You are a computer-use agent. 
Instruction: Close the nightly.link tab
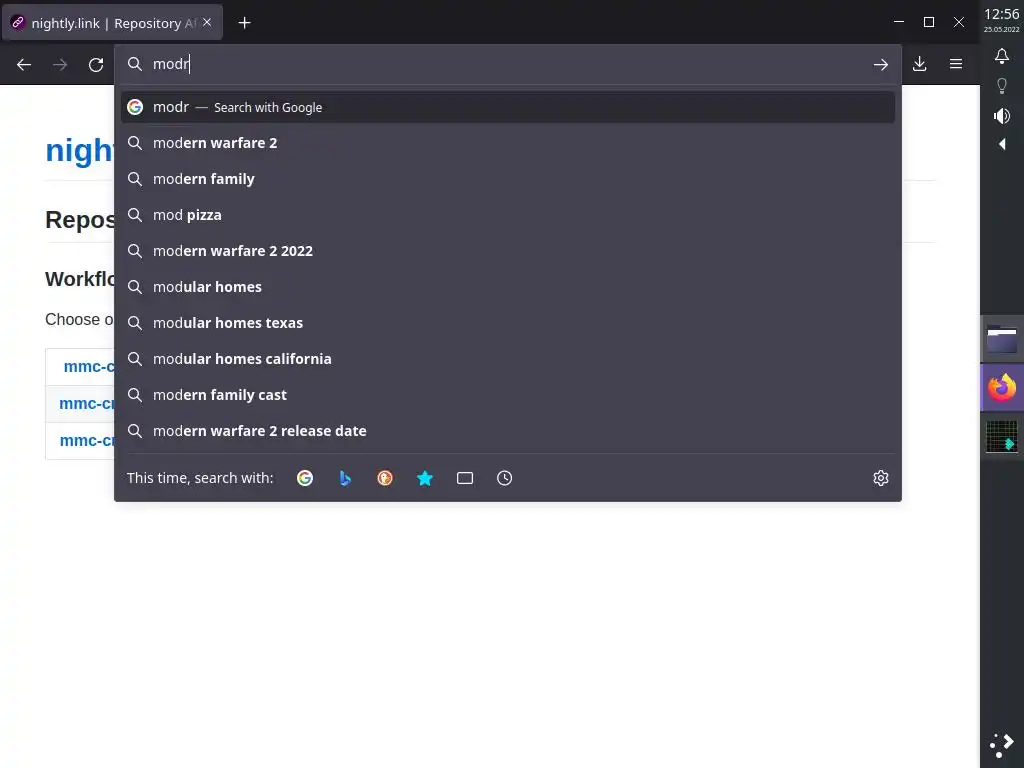(207, 22)
